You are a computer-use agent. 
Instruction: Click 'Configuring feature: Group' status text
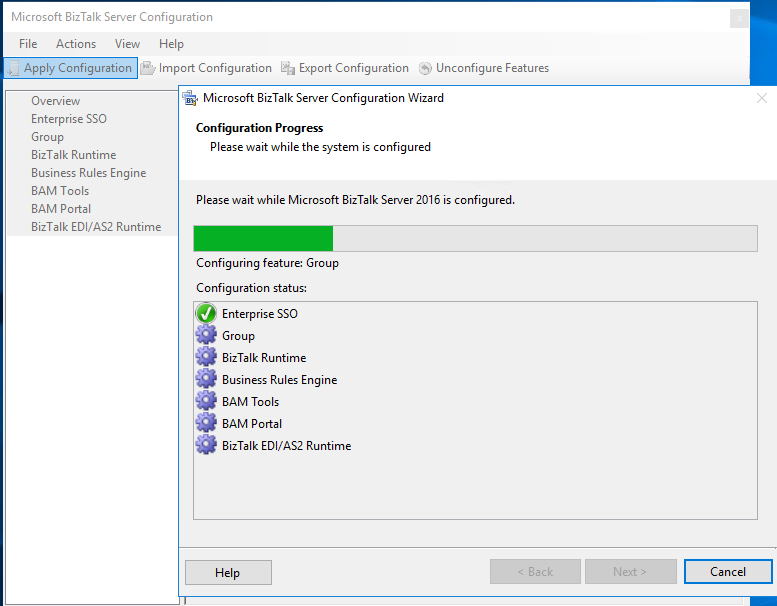tap(268, 263)
